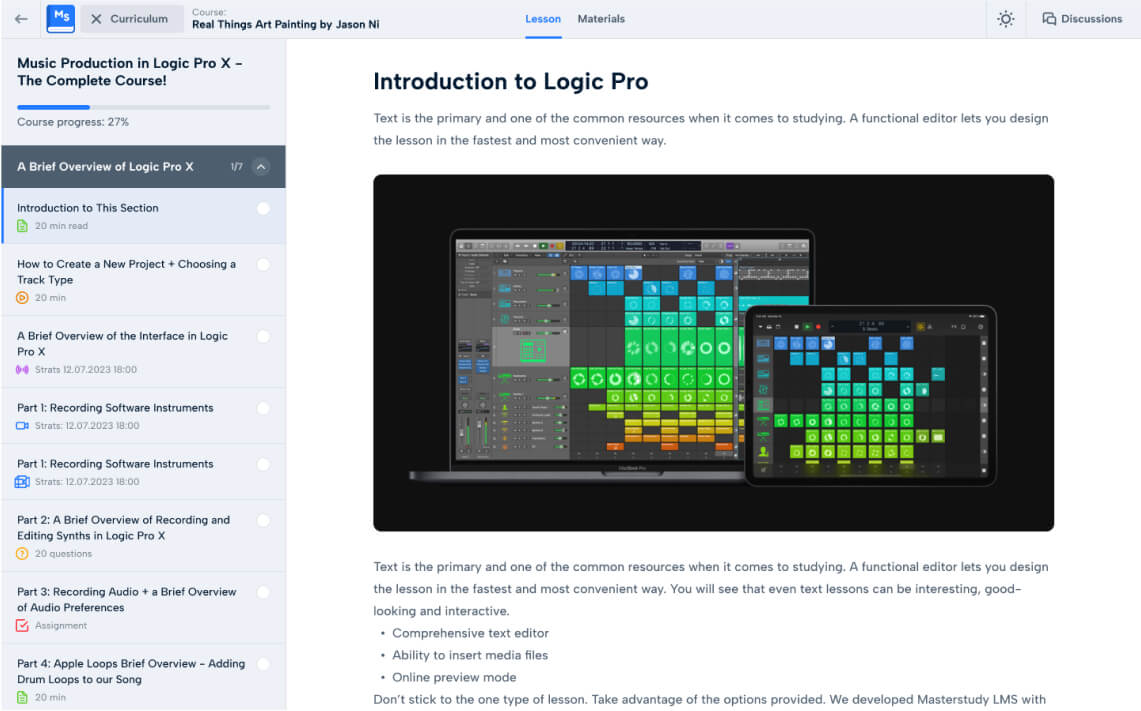Click the Logic Pro laptop and tablet image
The image size is (1141, 711).
click(713, 353)
